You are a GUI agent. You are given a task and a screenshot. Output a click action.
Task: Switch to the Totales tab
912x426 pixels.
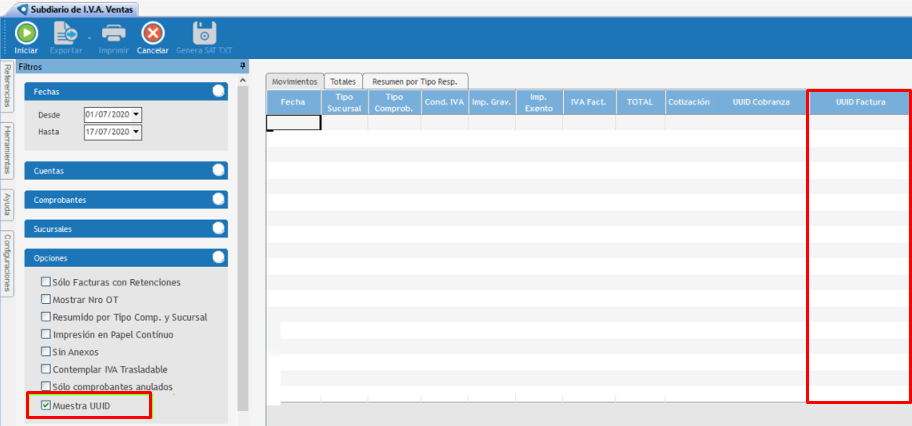pyautogui.click(x=343, y=81)
